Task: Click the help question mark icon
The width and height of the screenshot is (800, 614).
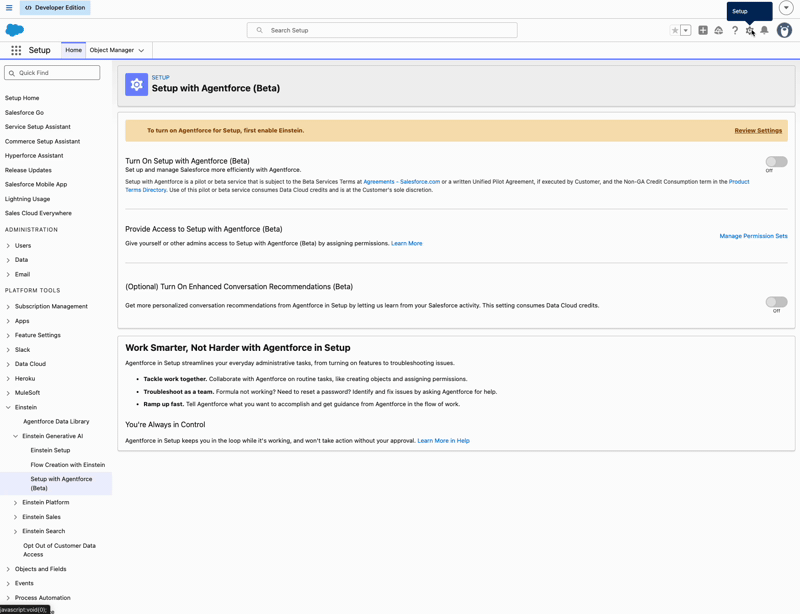Action: (735, 30)
